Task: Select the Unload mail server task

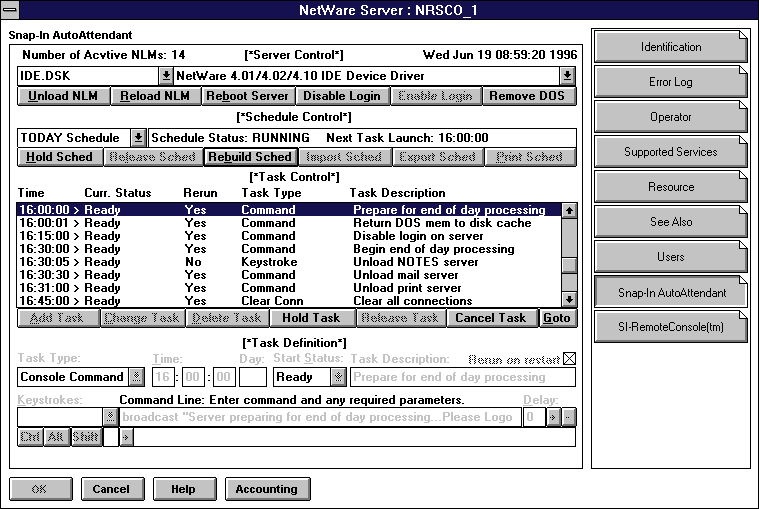Action: pyautogui.click(x=289, y=275)
